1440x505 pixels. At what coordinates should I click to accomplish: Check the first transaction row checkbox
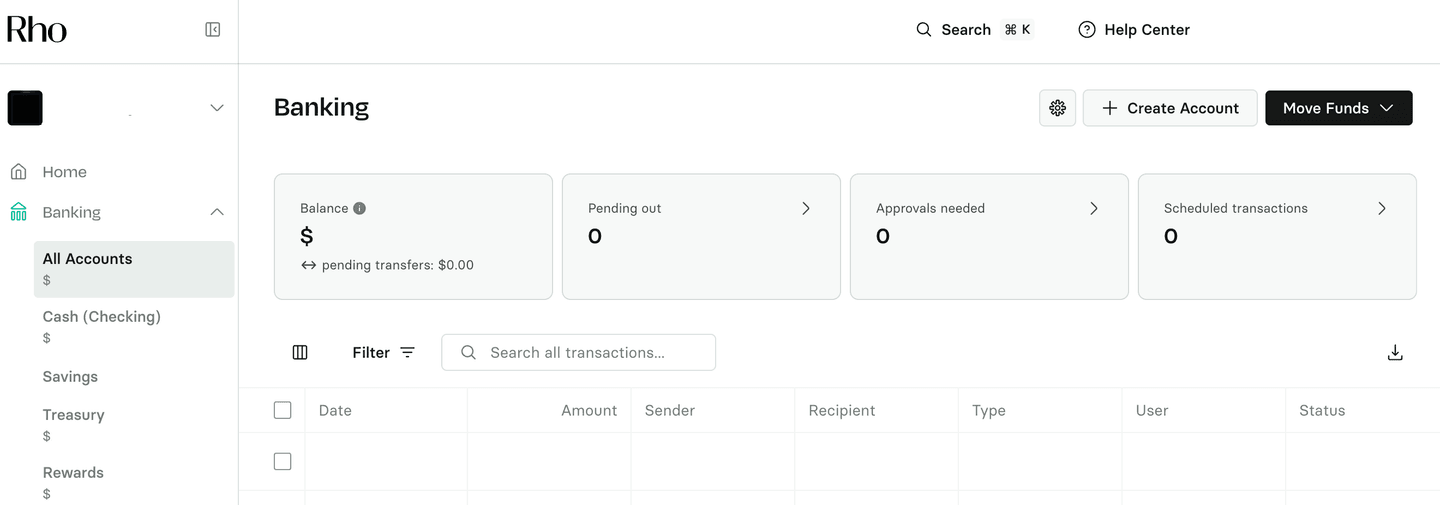tap(283, 462)
